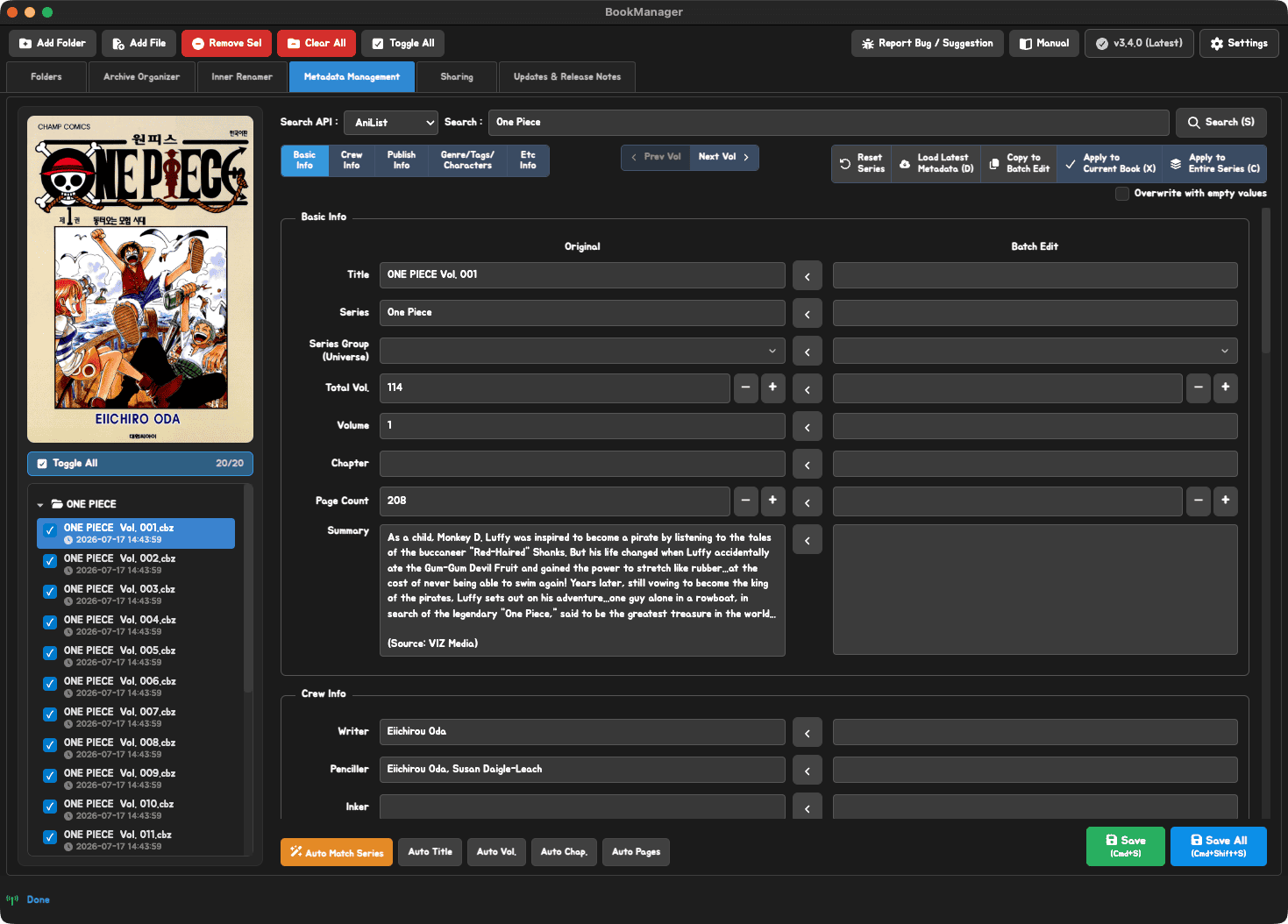
Task: Open Settings
Action: point(1239,43)
